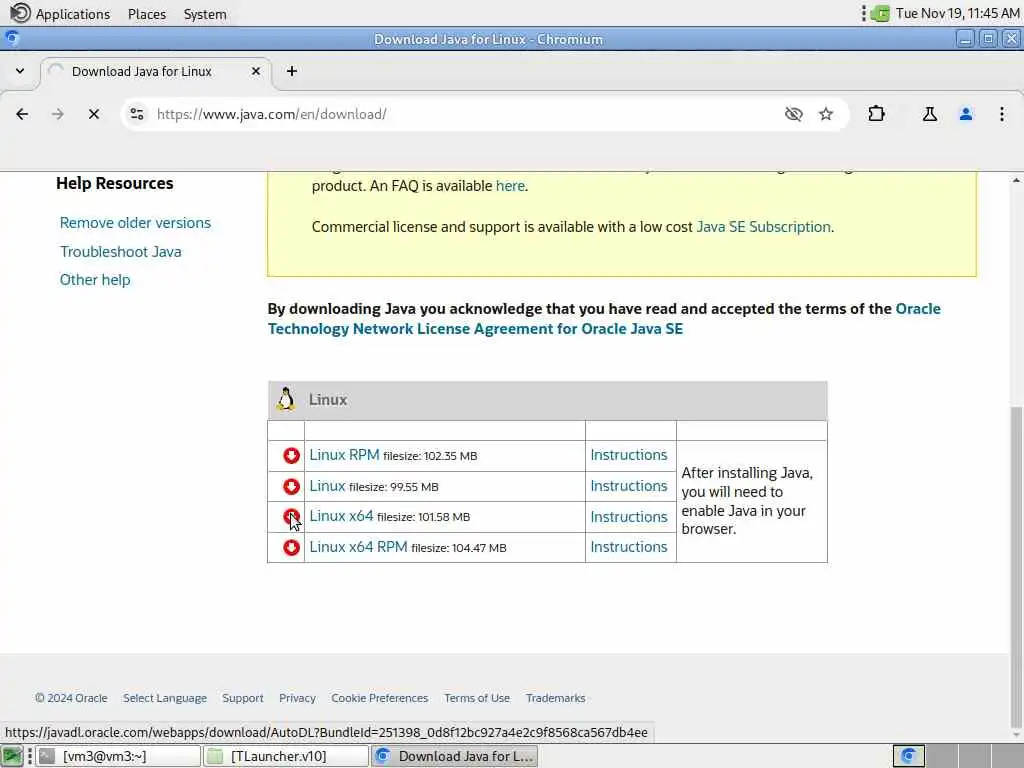Click the crossed-eye tracking protection icon
Screen dimensions: 1024x768
pos(793,114)
